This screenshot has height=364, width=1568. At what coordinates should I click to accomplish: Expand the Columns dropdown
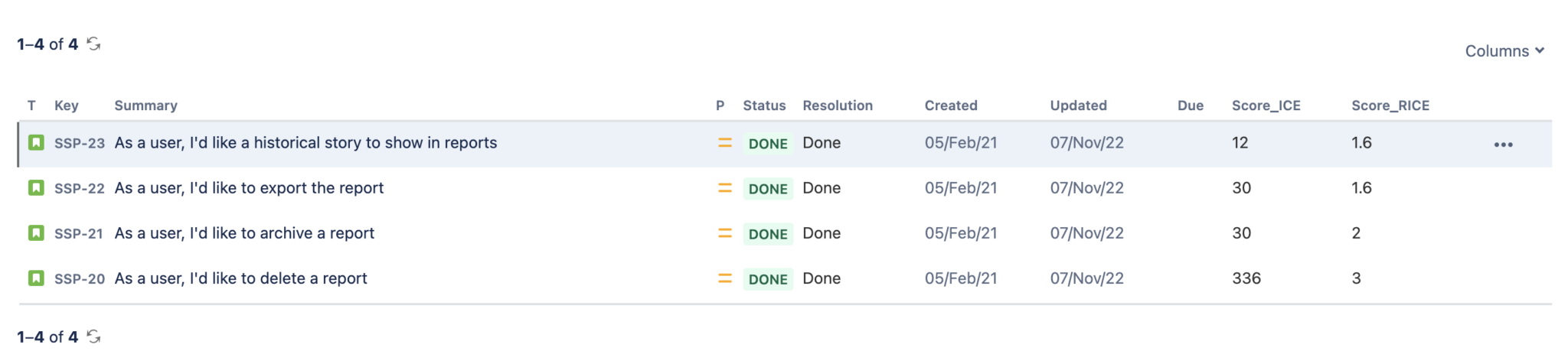pyautogui.click(x=1504, y=51)
